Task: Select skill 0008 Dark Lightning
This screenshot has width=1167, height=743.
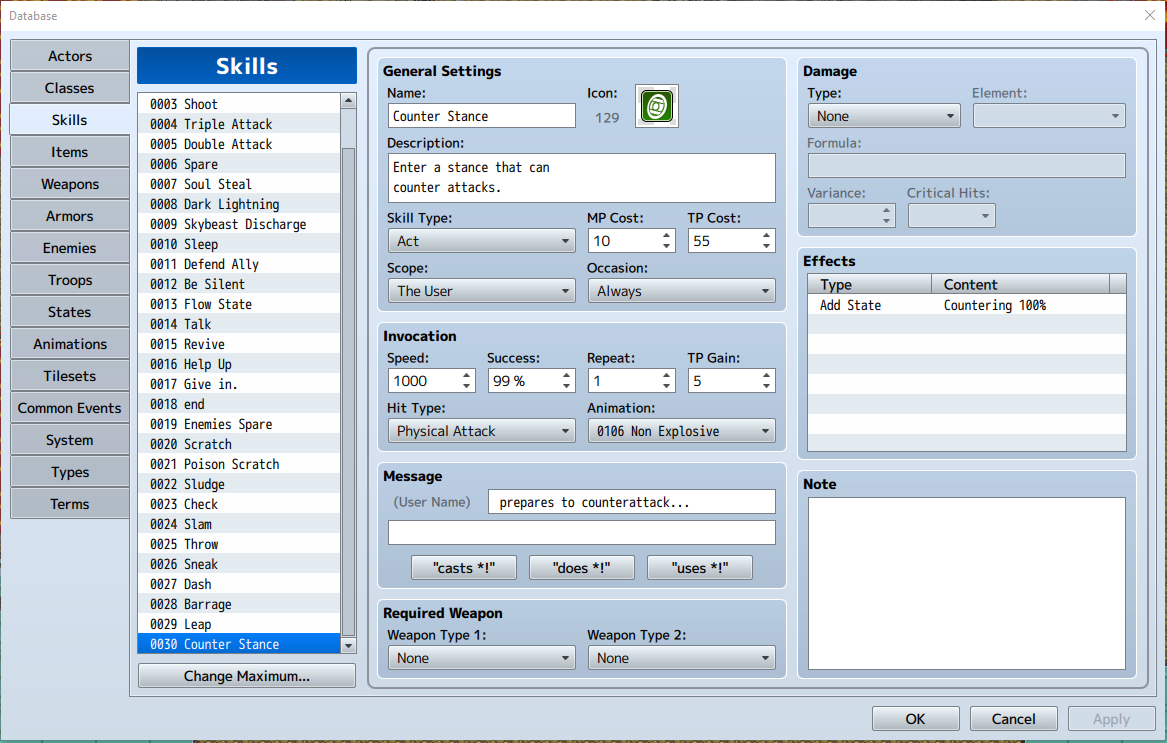Action: [239, 204]
